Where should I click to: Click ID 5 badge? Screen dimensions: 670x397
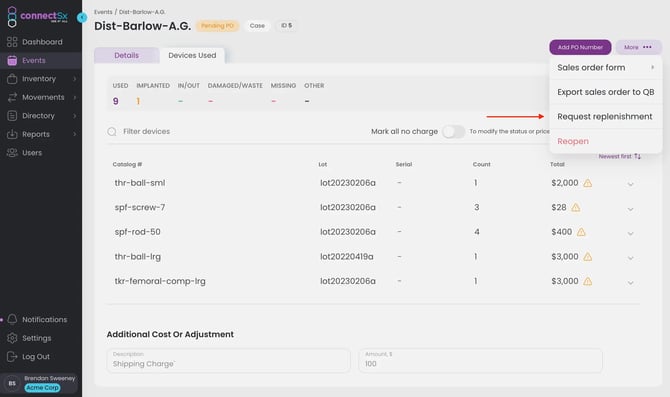(x=286, y=26)
